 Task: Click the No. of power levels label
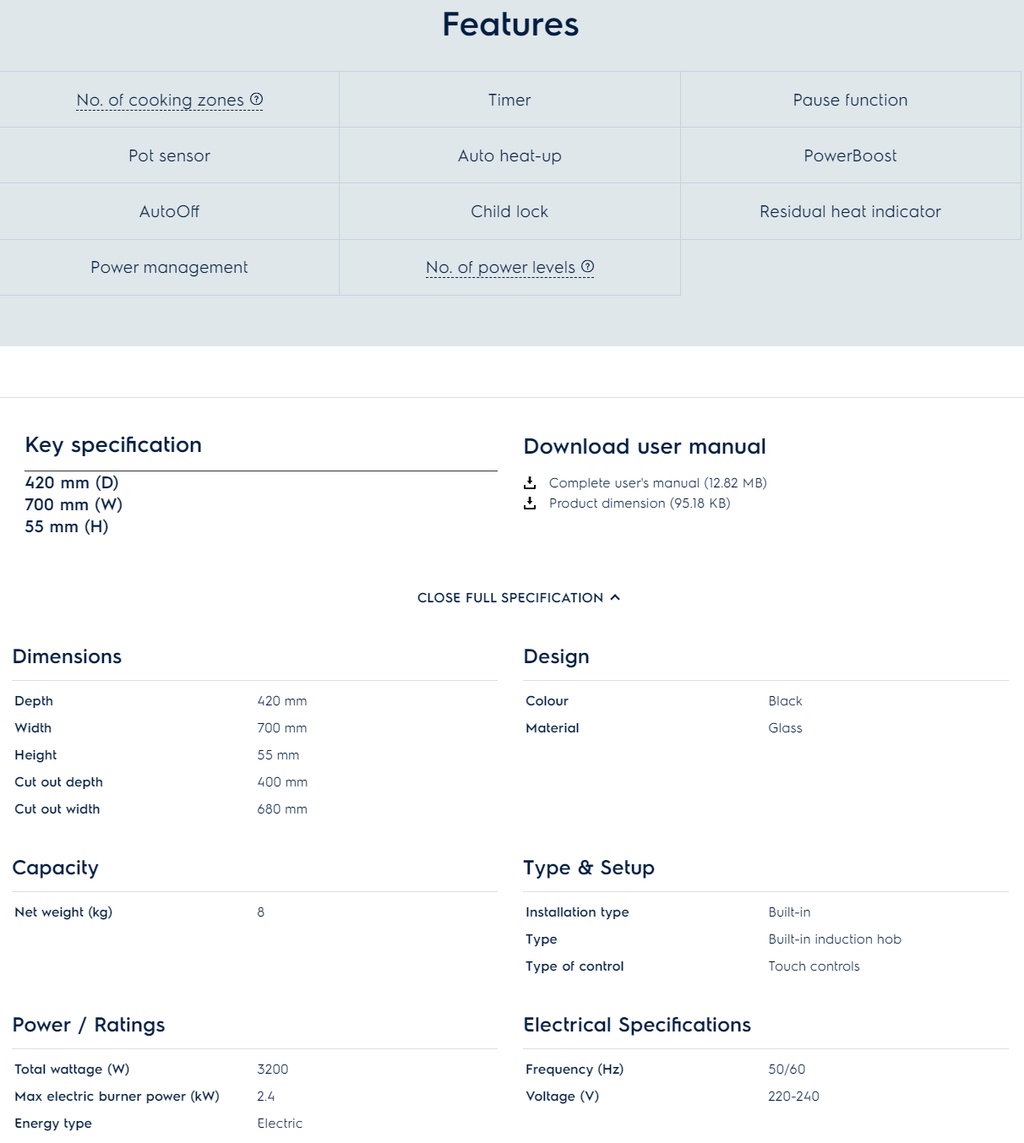(500, 267)
